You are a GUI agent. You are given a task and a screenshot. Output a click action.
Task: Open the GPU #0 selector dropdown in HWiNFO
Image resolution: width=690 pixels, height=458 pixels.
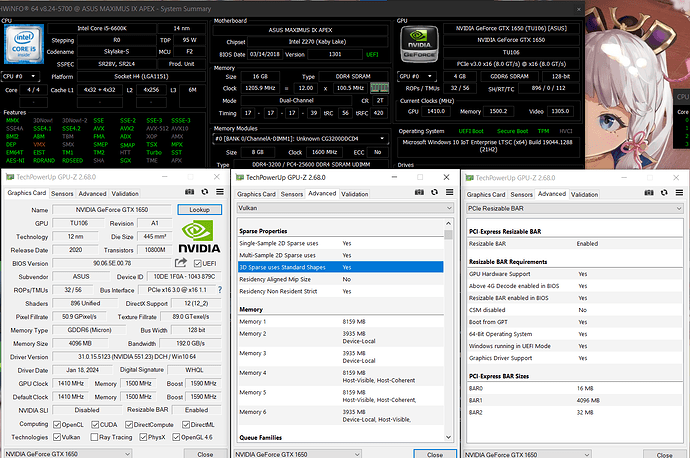point(416,76)
